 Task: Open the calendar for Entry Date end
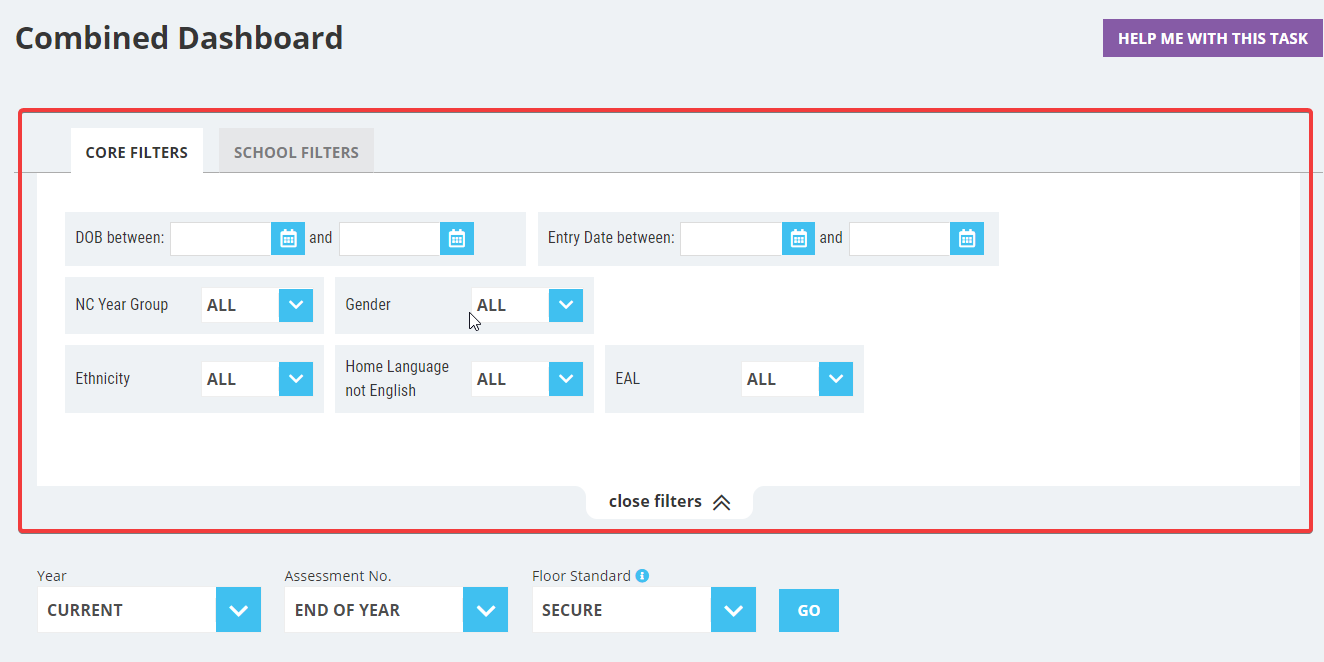point(966,238)
